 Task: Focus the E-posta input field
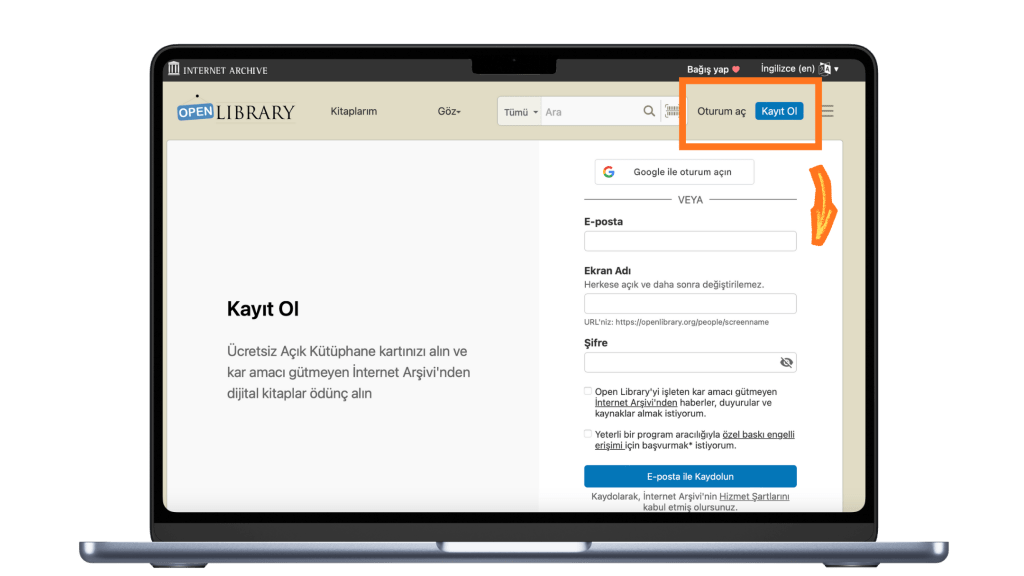690,241
